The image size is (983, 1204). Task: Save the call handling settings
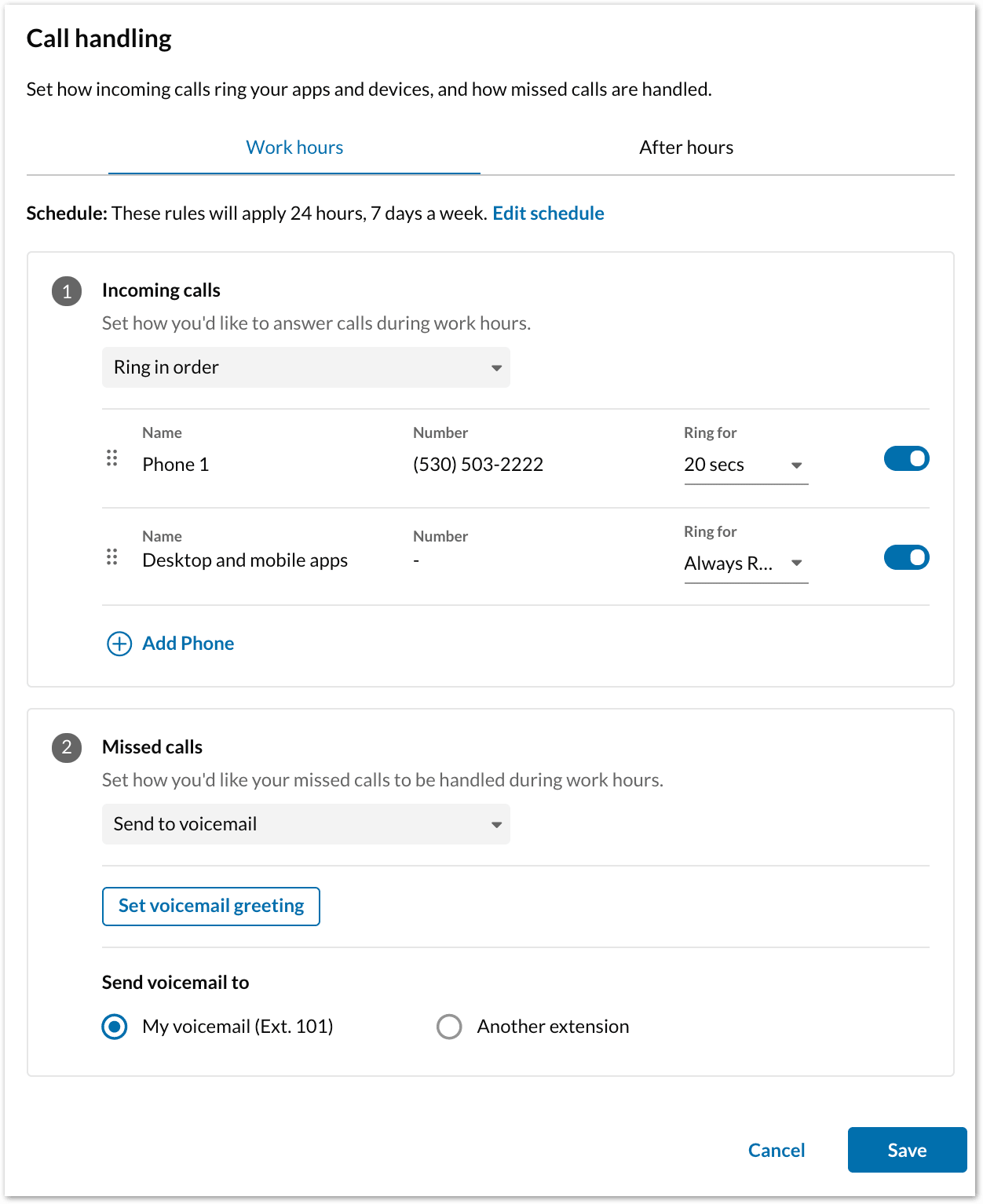907,1150
